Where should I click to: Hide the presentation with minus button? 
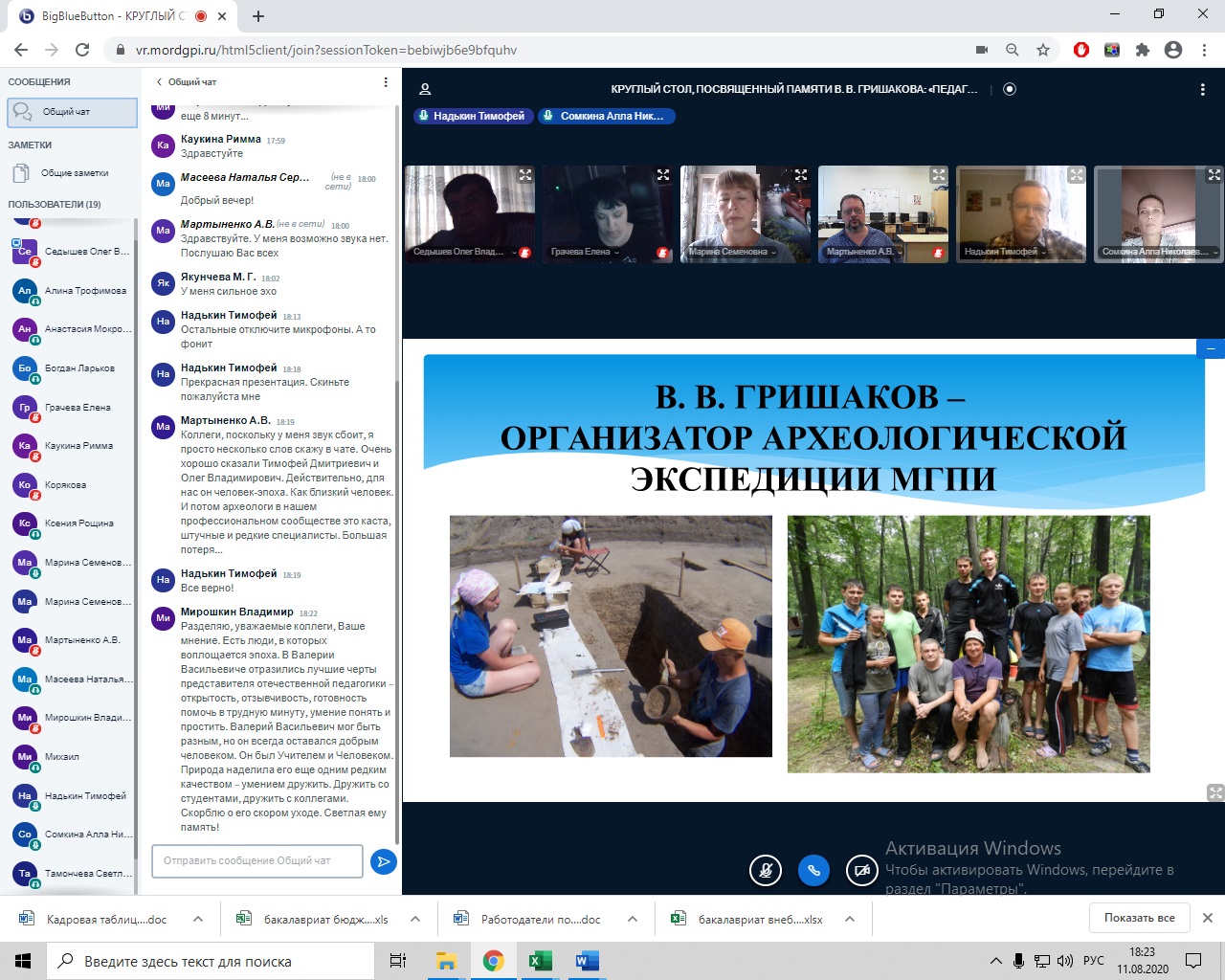click(1211, 349)
